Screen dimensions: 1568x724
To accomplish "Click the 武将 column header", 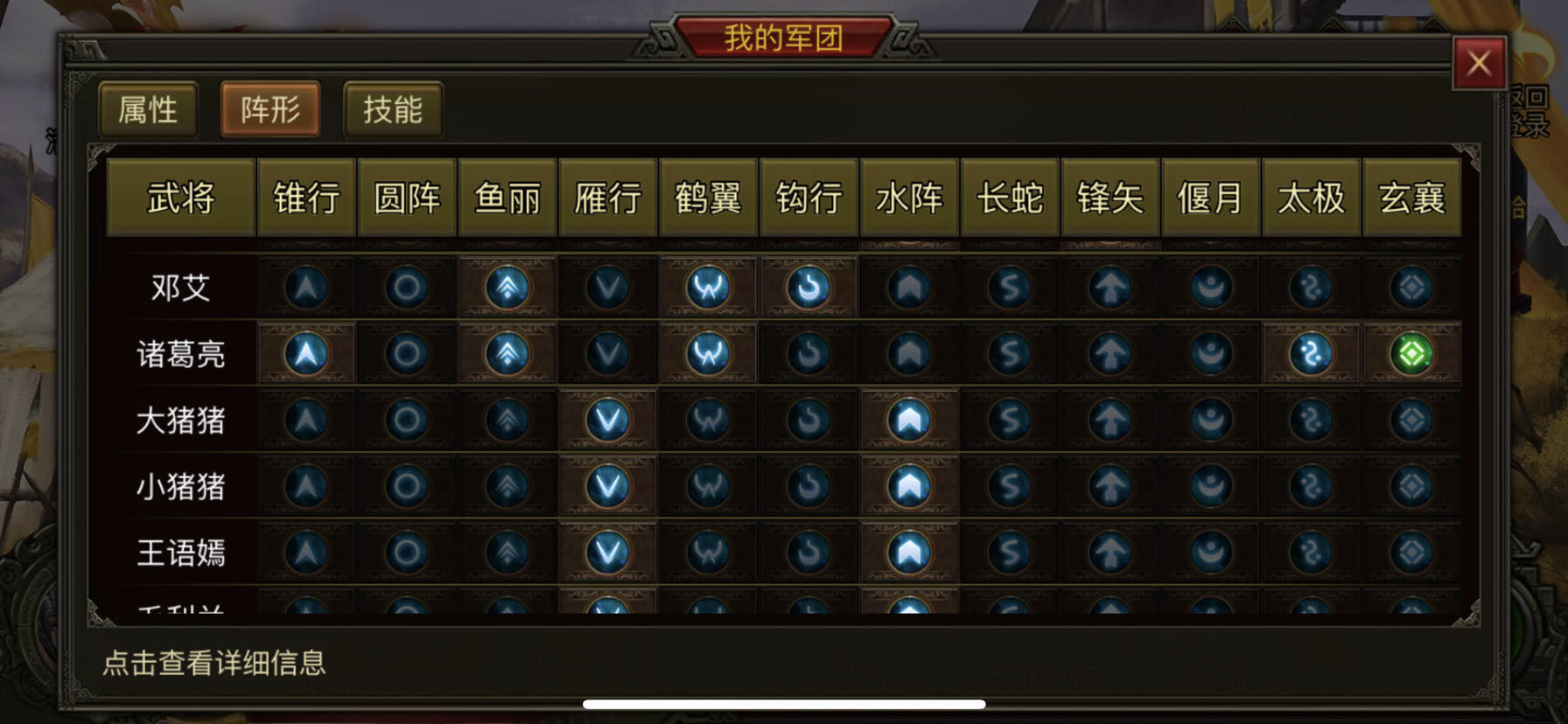I will pyautogui.click(x=181, y=198).
